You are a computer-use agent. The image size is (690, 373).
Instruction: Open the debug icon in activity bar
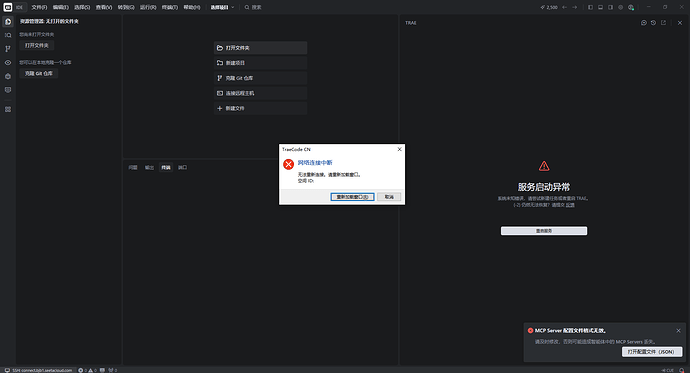8,76
